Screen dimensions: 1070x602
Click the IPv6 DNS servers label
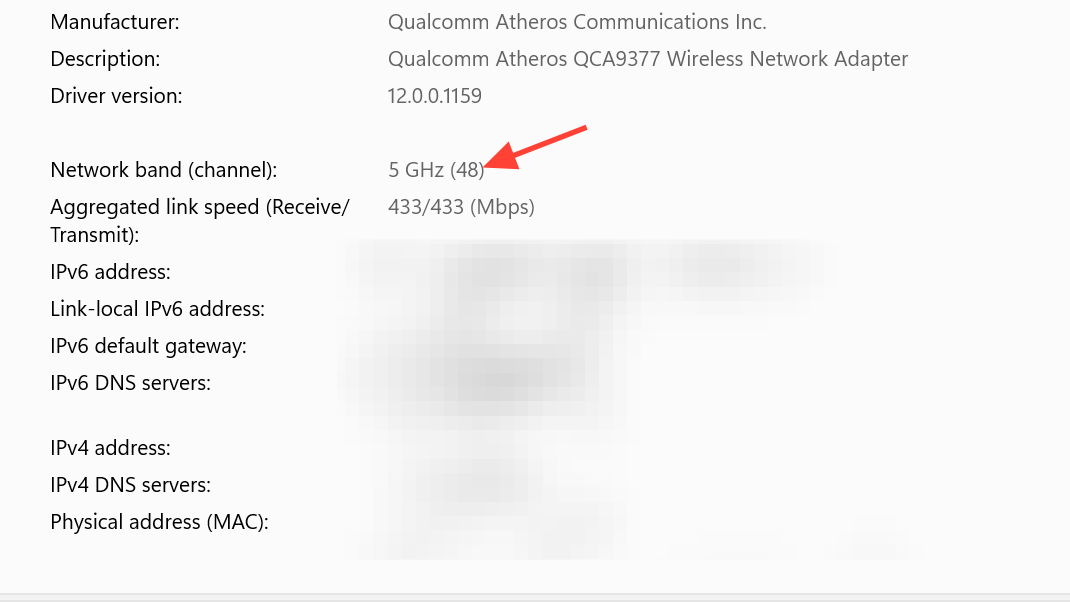[x=130, y=383]
